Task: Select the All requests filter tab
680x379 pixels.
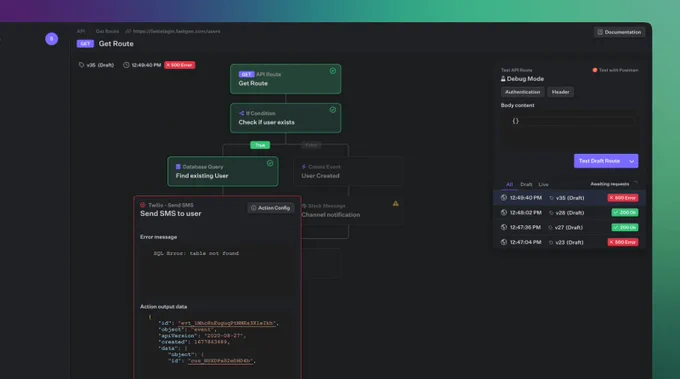Action: tap(510, 184)
